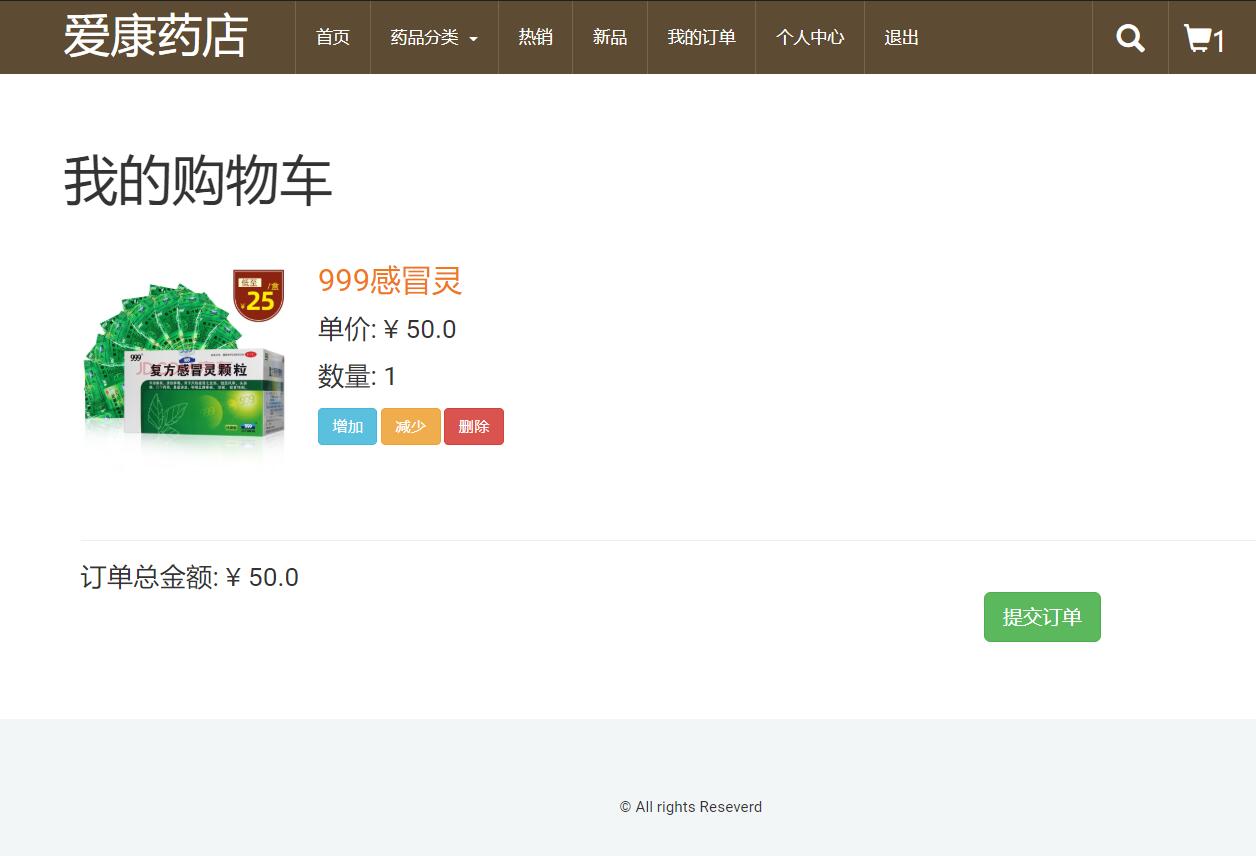Select the 热销 navigation item

pyautogui.click(x=535, y=37)
